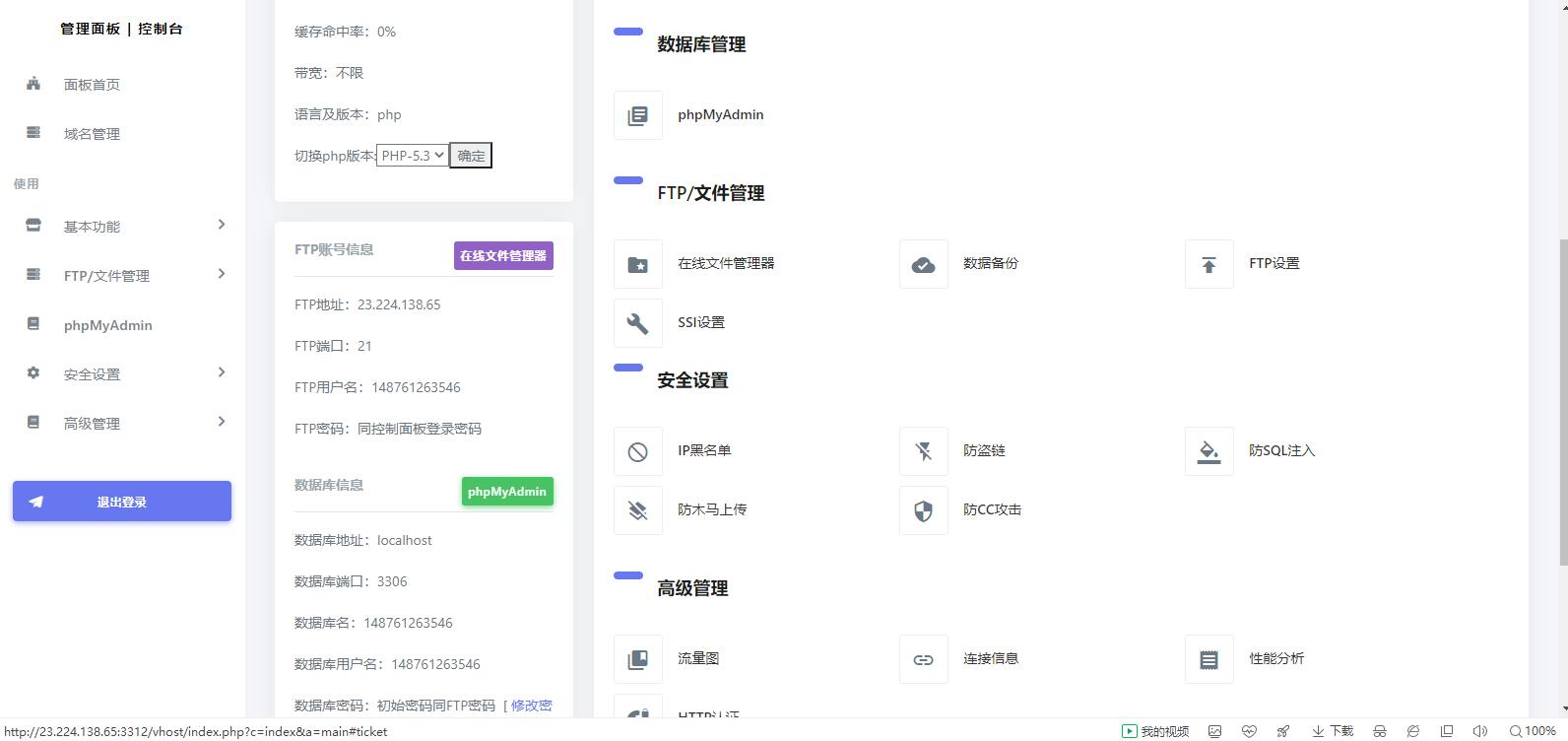Open the 流量图 icon tile
The width and height of the screenshot is (1568, 741).
tap(638, 659)
